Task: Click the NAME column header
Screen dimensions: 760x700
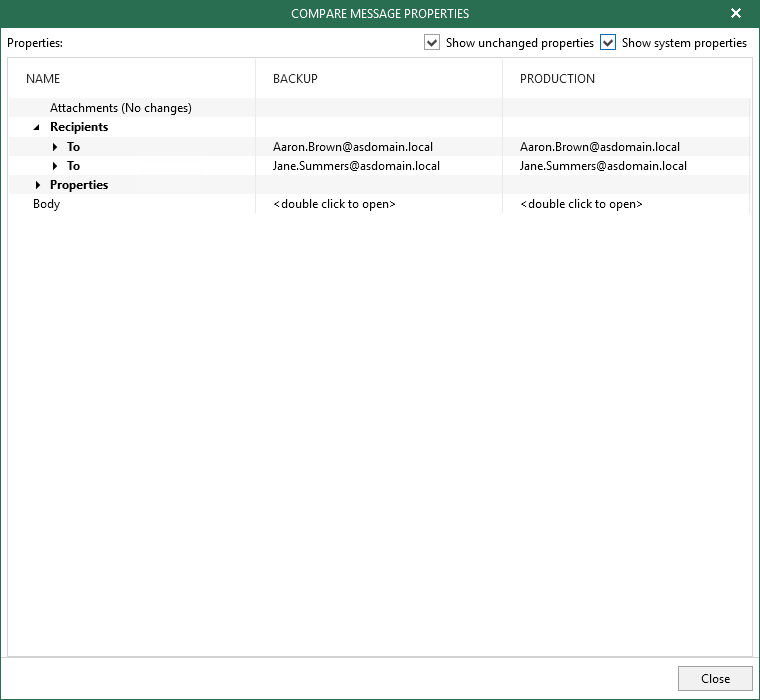Action: pyautogui.click(x=43, y=79)
